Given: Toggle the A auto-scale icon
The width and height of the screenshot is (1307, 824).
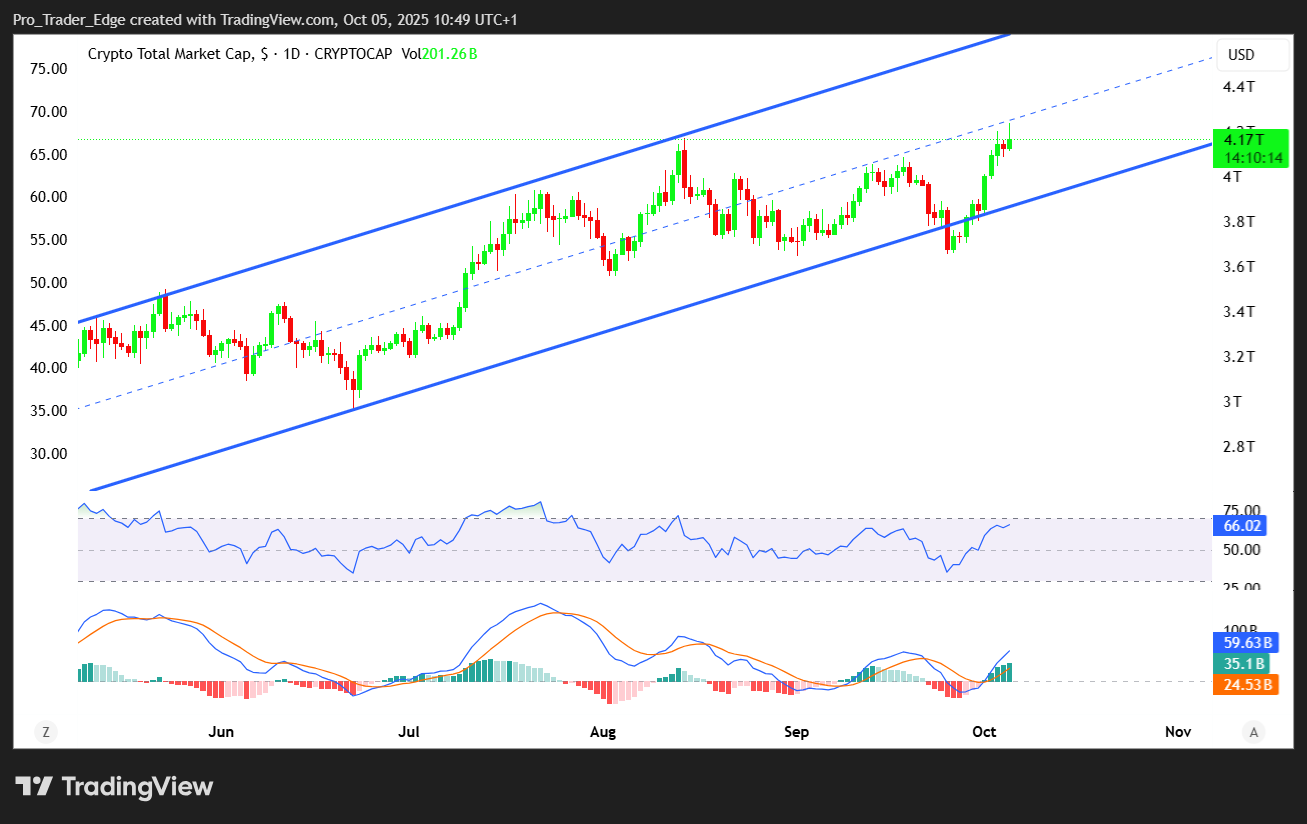Looking at the screenshot, I should tap(1253, 732).
